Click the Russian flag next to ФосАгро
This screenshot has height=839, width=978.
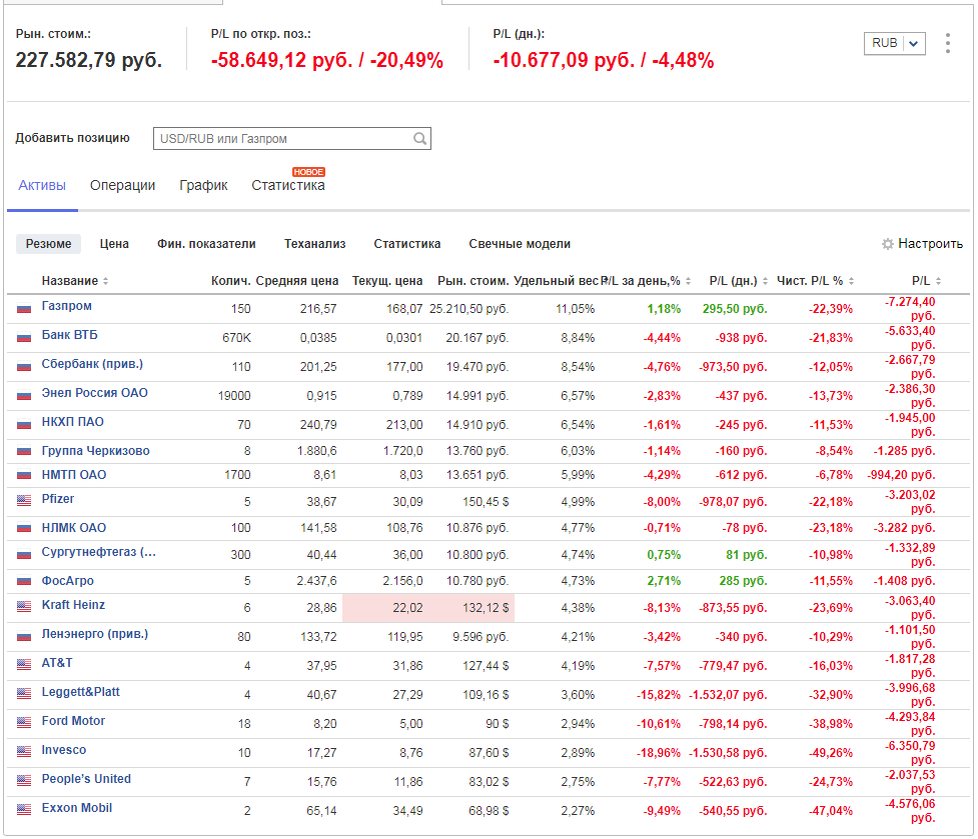point(24,581)
